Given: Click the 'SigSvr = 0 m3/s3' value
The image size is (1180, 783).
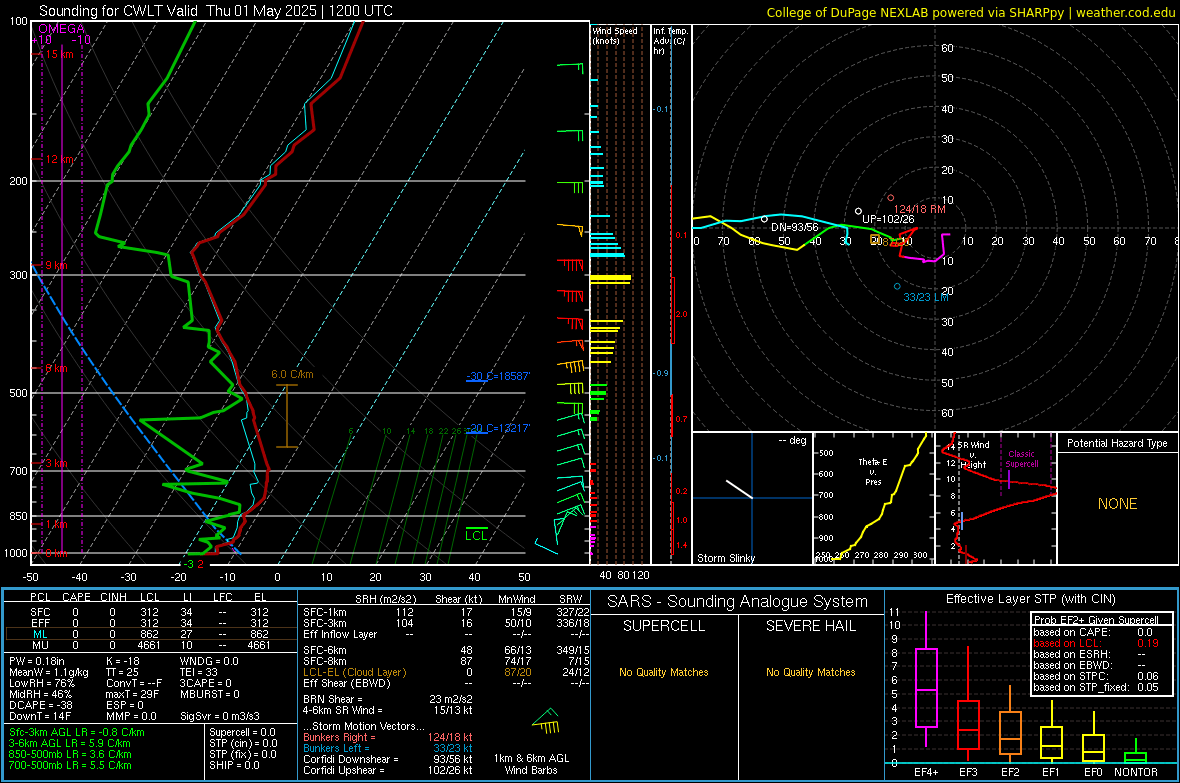Looking at the screenshot, I should [x=220, y=716].
